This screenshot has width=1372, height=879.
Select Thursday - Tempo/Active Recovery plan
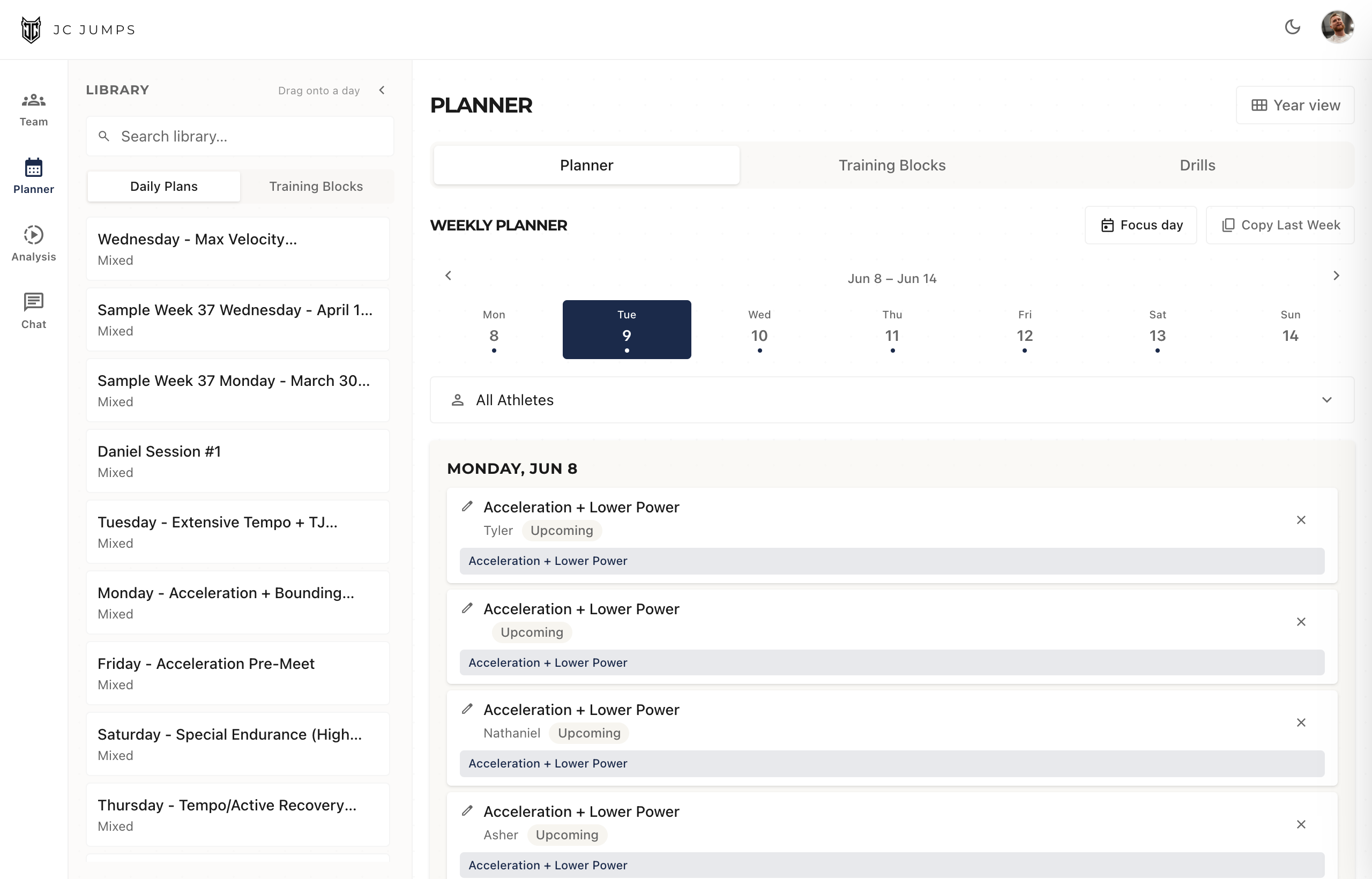click(237, 815)
